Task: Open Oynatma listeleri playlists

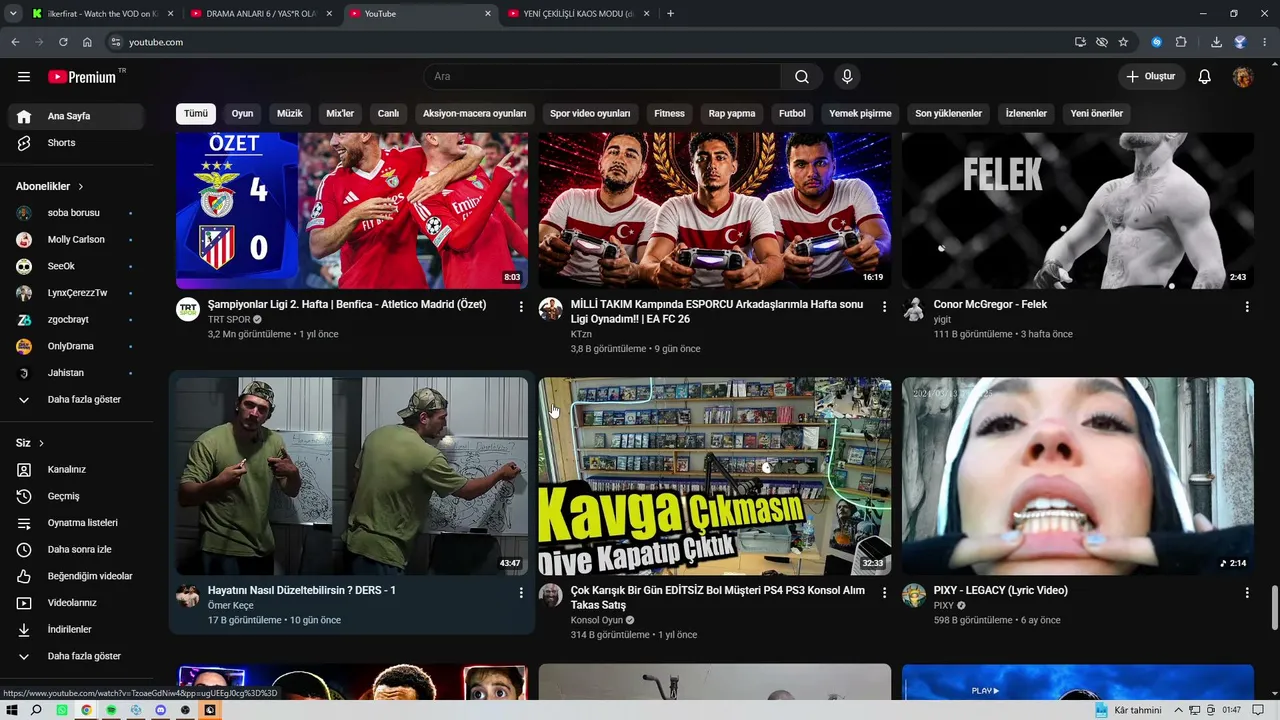Action: tap(76, 523)
